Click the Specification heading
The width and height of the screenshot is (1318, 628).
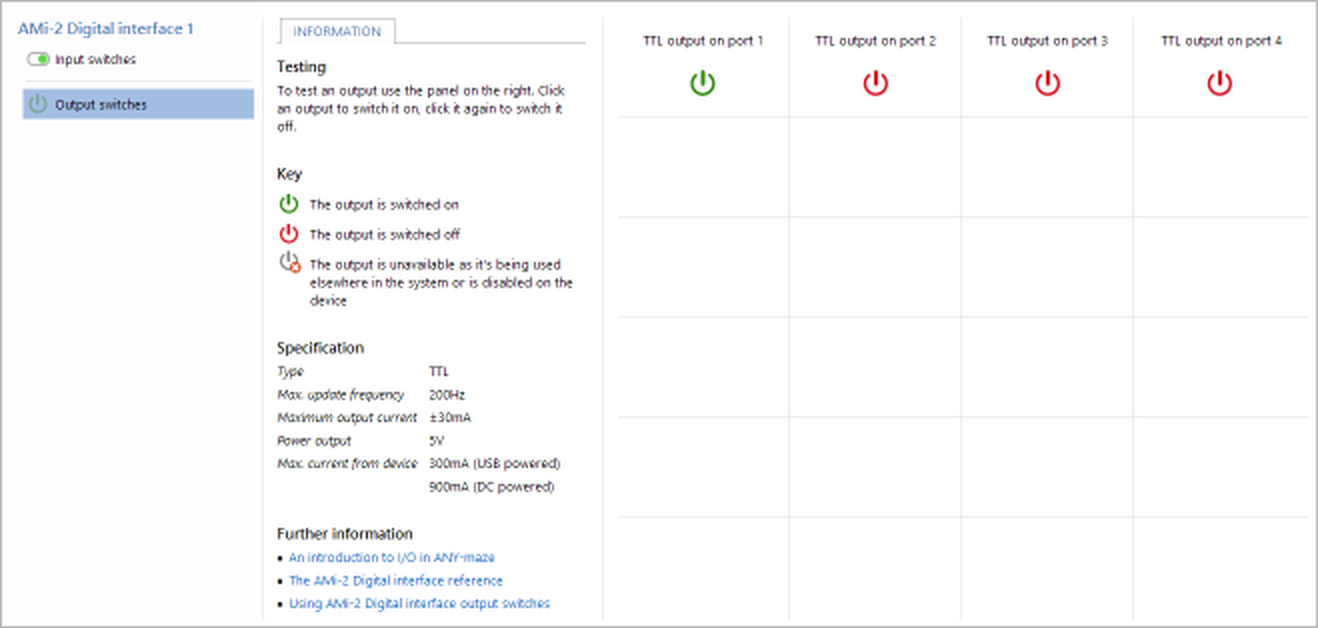coord(320,348)
